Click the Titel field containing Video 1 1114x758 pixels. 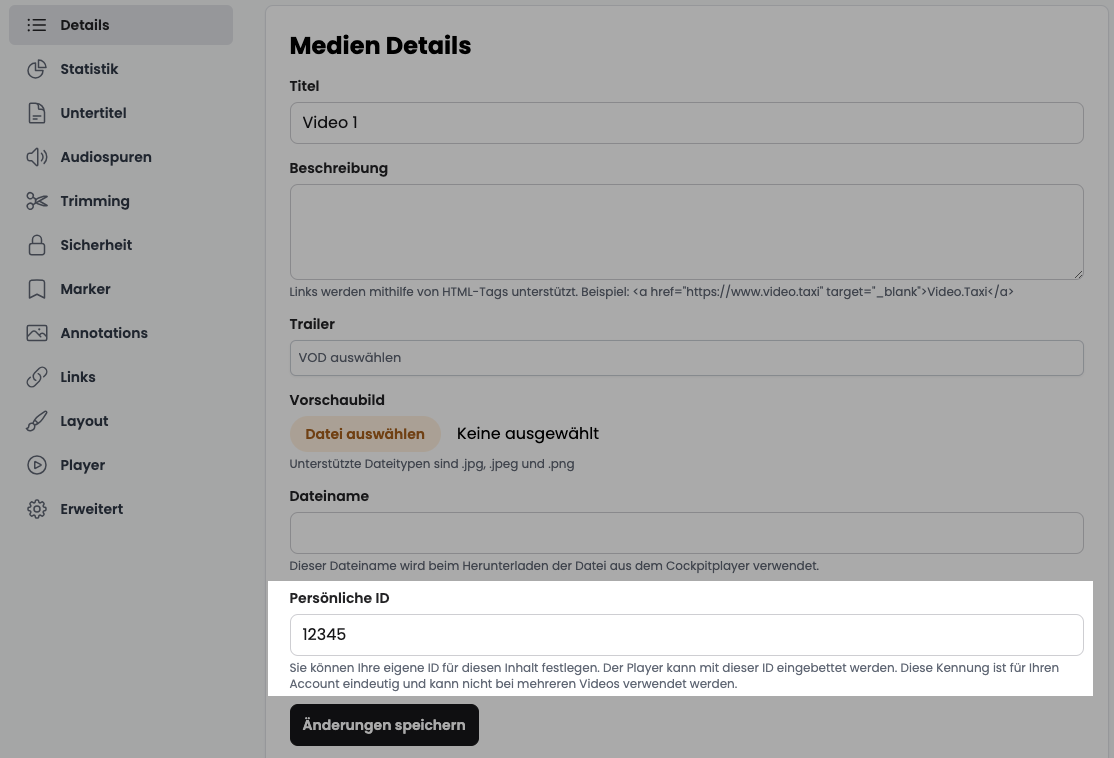click(x=686, y=123)
